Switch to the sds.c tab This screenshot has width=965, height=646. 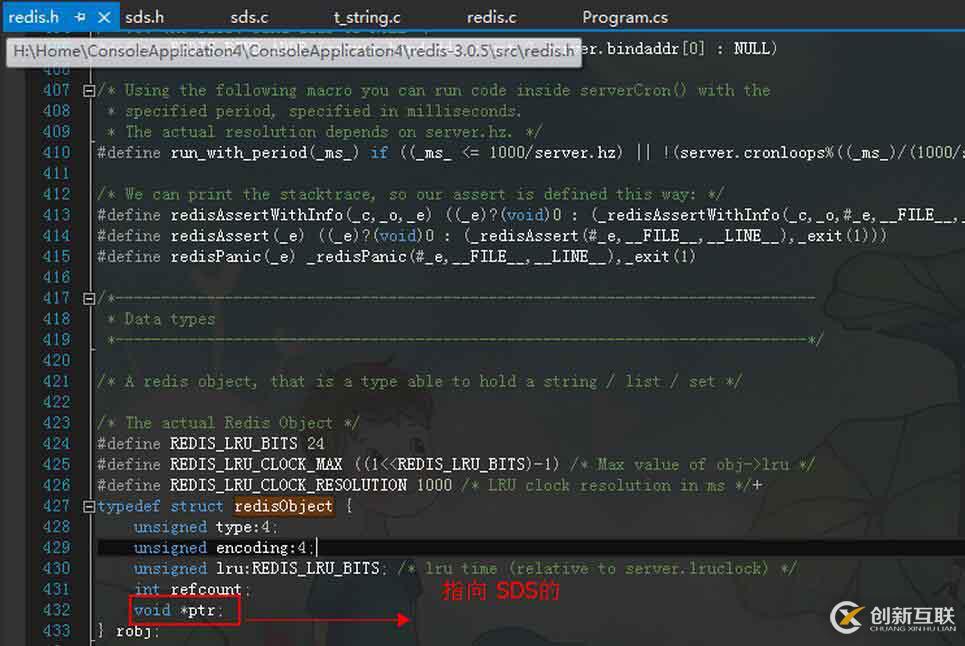coord(249,17)
